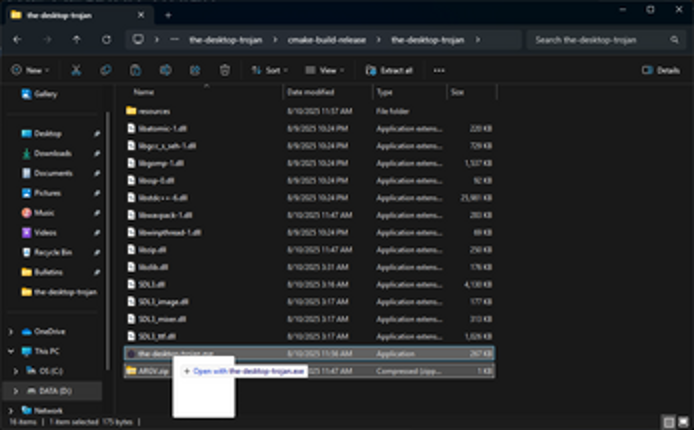Sort by the Date modified column header
Image resolution: width=694 pixels, height=430 pixels.
click(310, 92)
